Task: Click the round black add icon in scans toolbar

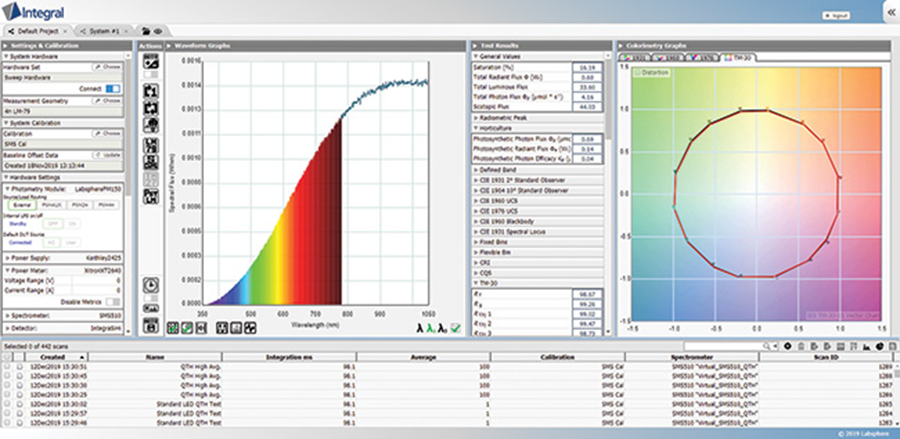Action: tap(788, 347)
